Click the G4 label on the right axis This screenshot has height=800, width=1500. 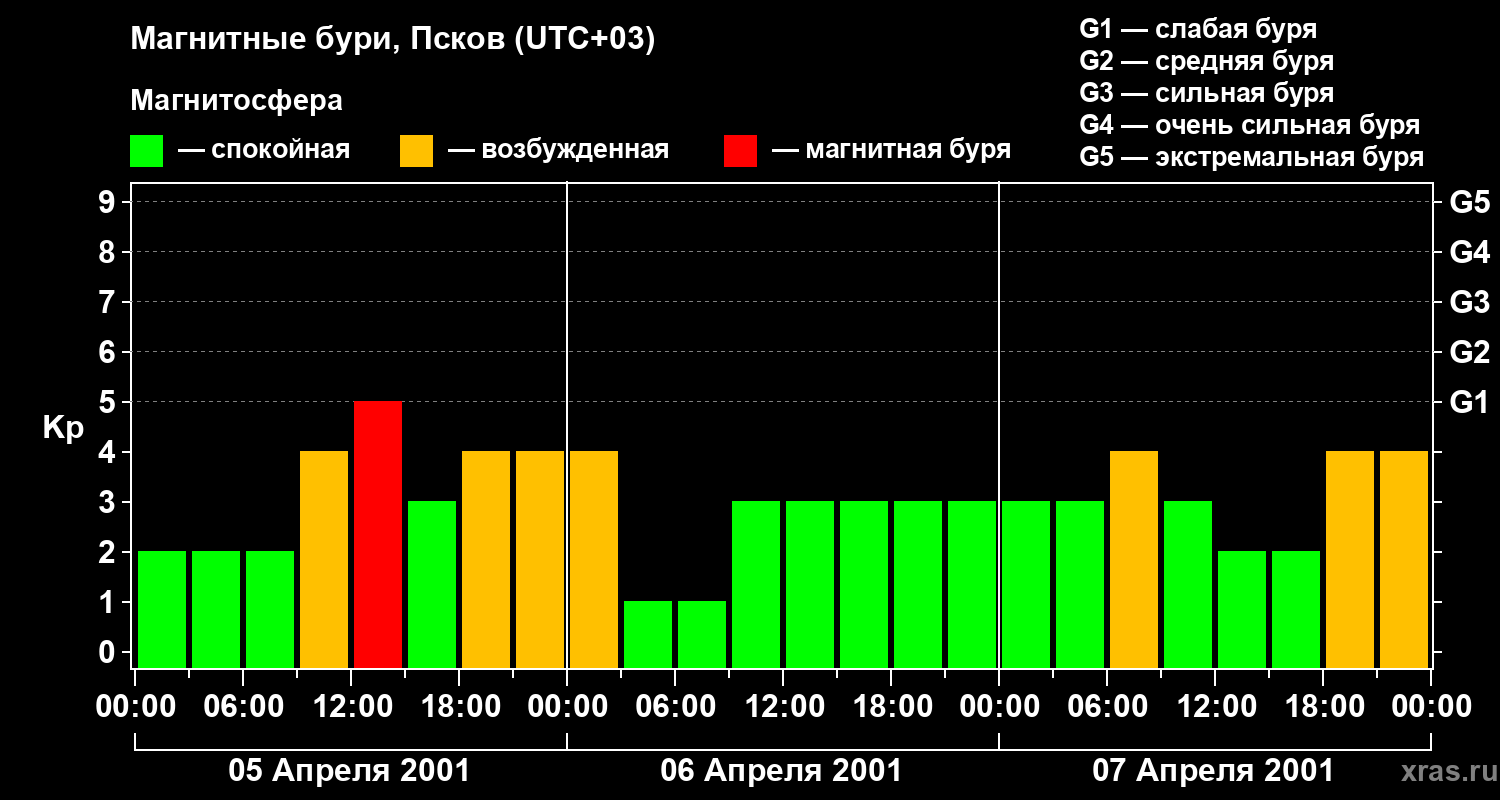(1470, 252)
